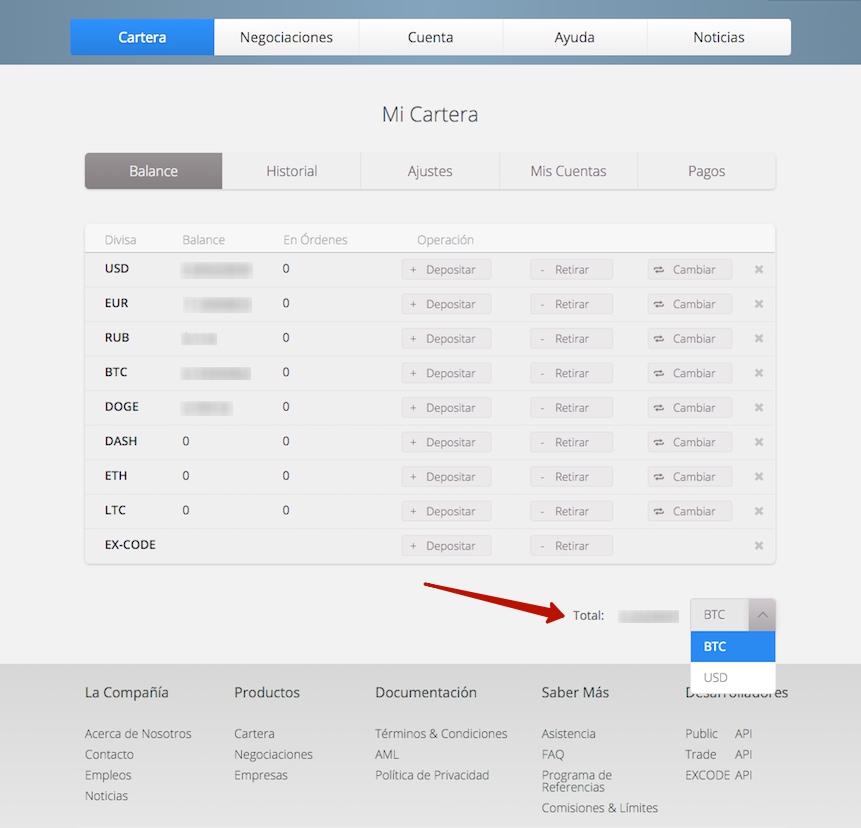Screen dimensions: 861x828
Task: Switch to the Pagos sub-tab
Action: tap(707, 171)
